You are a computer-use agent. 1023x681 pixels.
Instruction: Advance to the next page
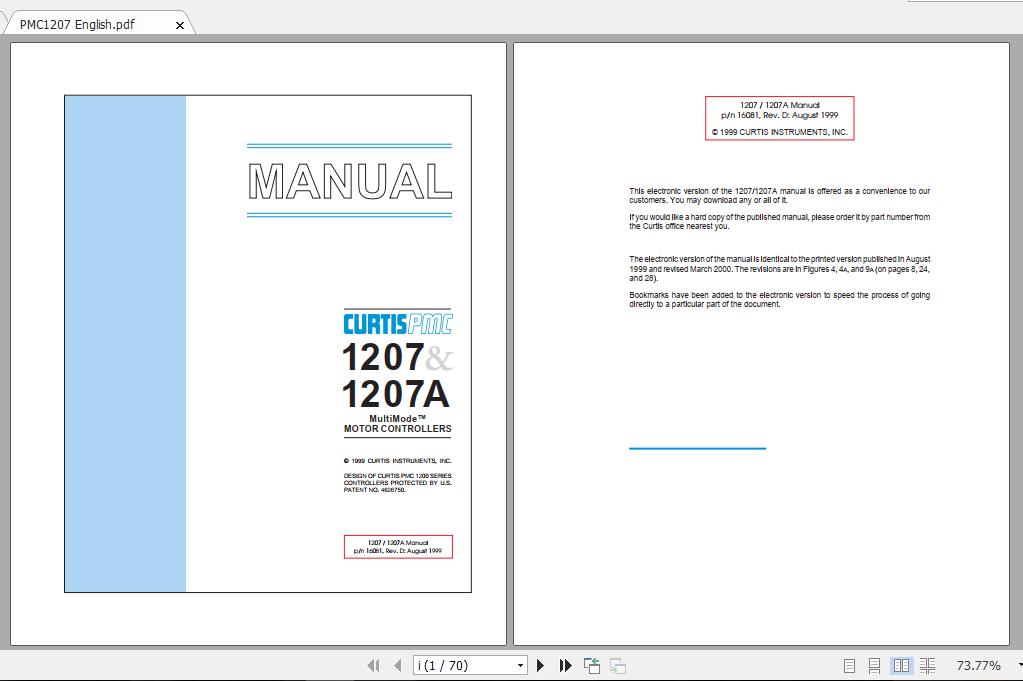point(540,665)
